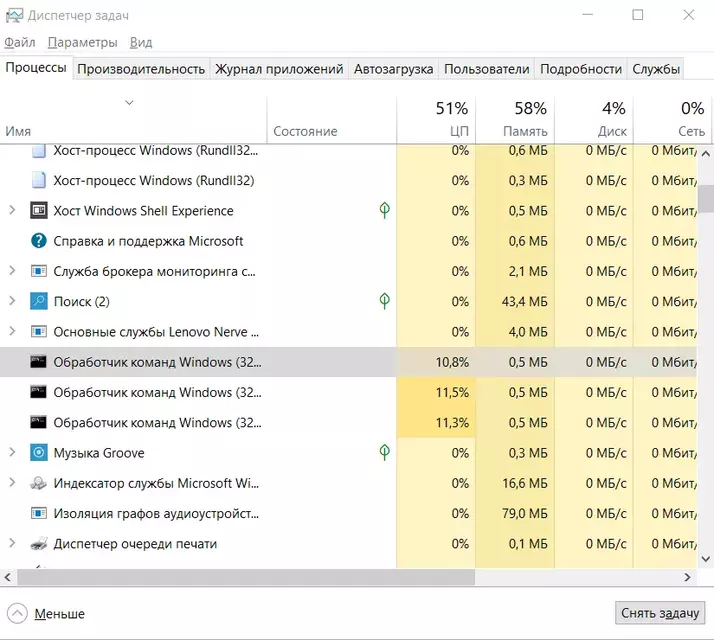Click the Служба брокера мониторинга icon
The width and height of the screenshot is (714, 640).
(39, 271)
